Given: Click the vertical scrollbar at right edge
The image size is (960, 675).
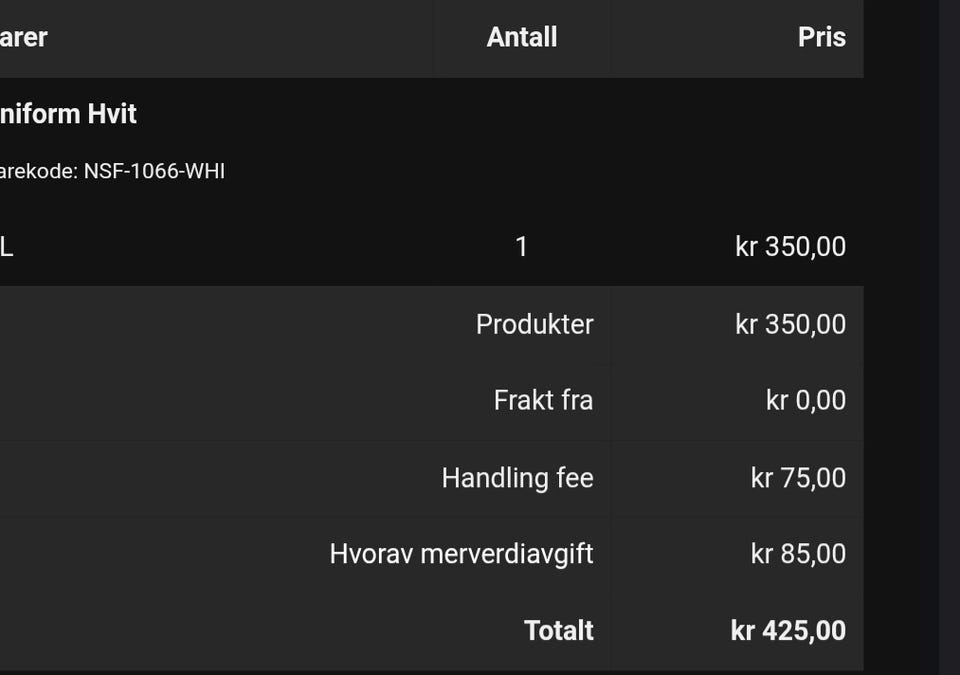Looking at the screenshot, I should coord(950,338).
